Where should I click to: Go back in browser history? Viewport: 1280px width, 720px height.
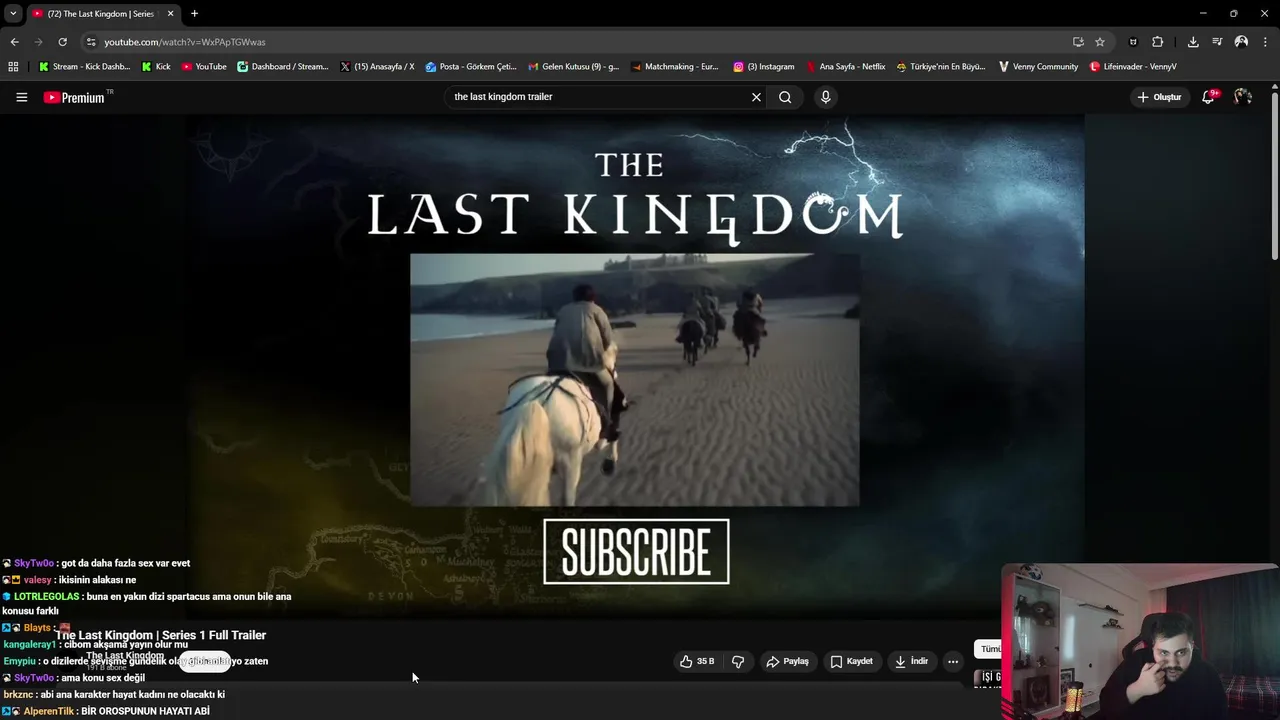14,42
